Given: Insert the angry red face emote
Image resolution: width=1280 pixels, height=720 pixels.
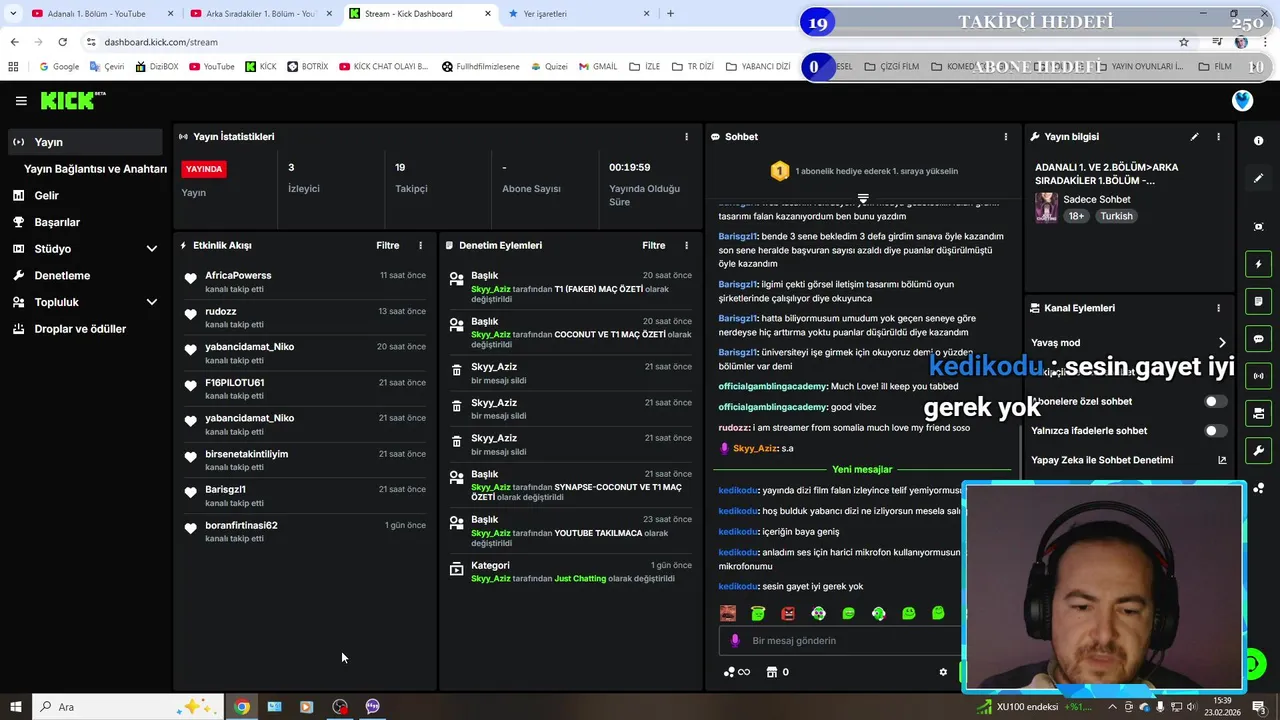Looking at the screenshot, I should (788, 613).
